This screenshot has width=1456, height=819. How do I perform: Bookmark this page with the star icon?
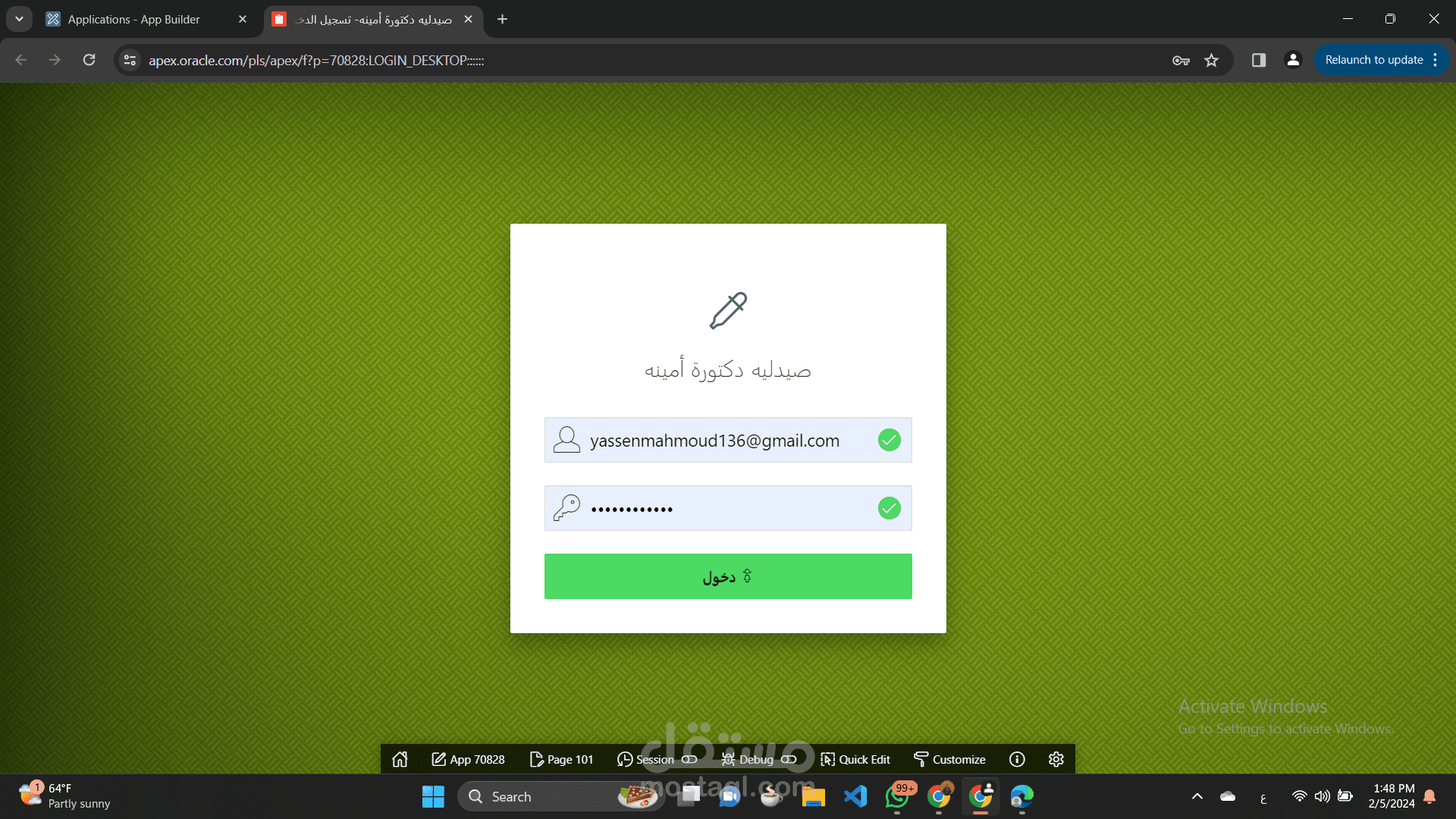(1211, 60)
